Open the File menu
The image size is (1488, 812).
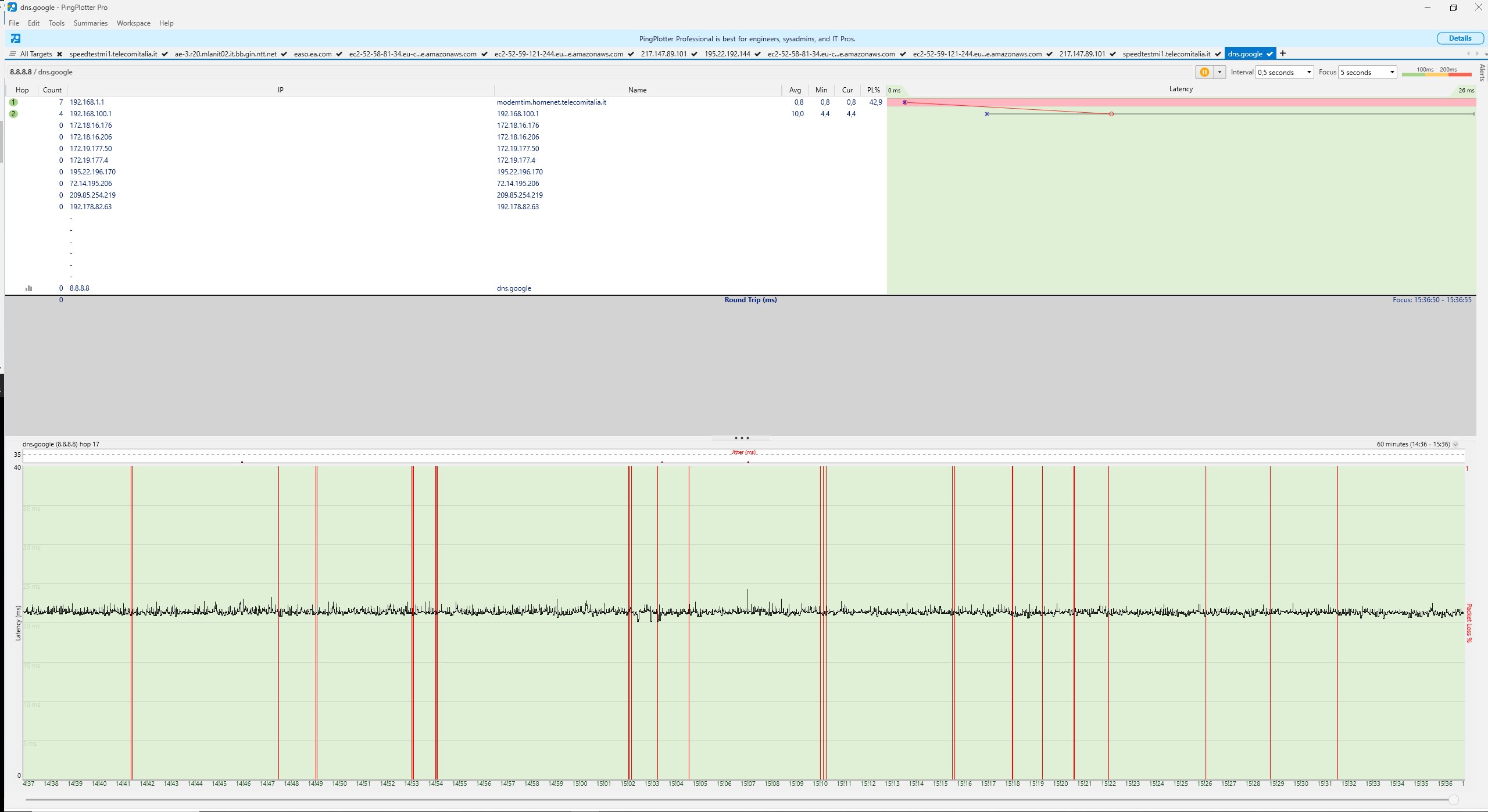[14, 23]
